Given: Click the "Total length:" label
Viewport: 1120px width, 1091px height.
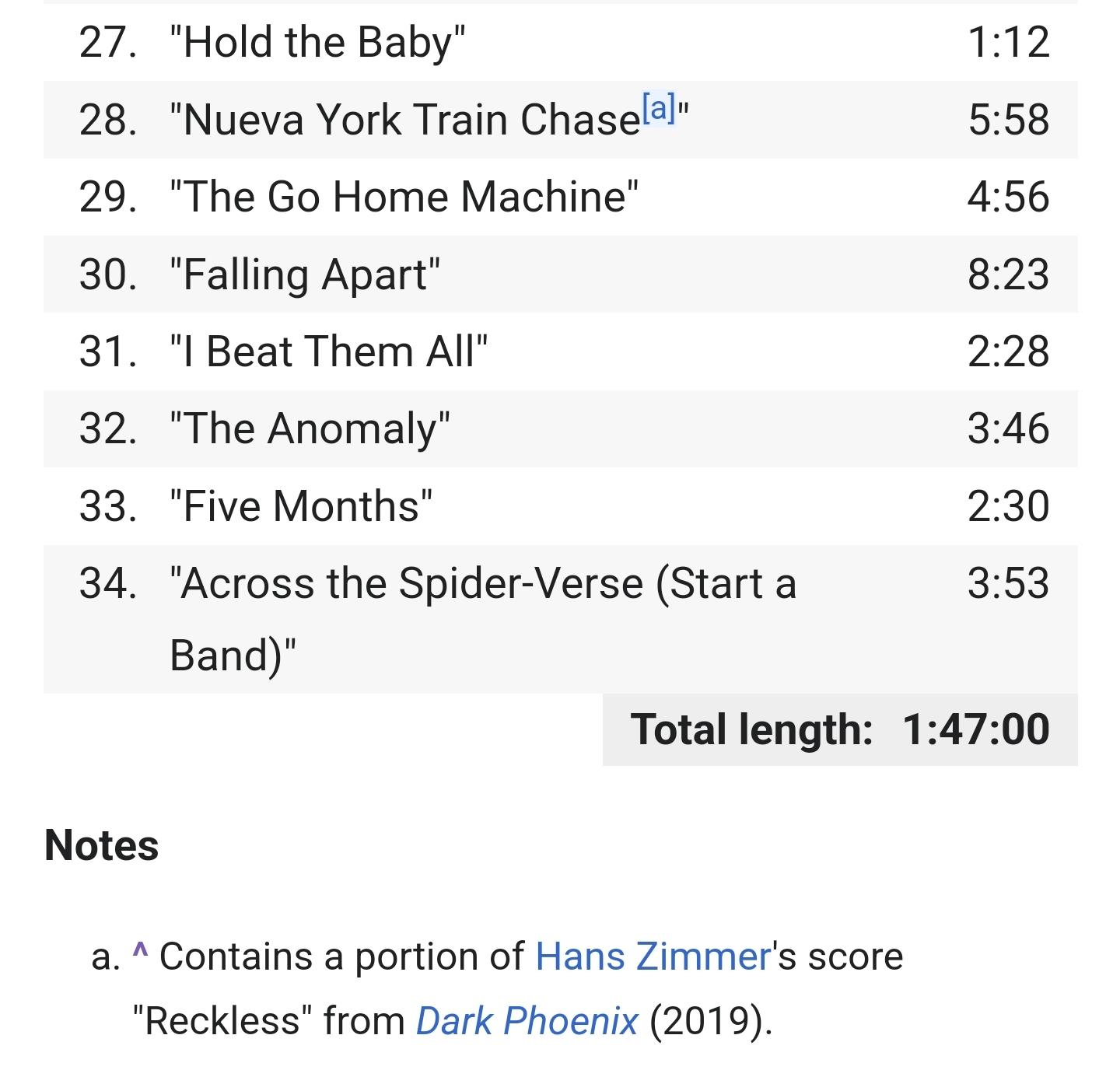Looking at the screenshot, I should coord(751,729).
